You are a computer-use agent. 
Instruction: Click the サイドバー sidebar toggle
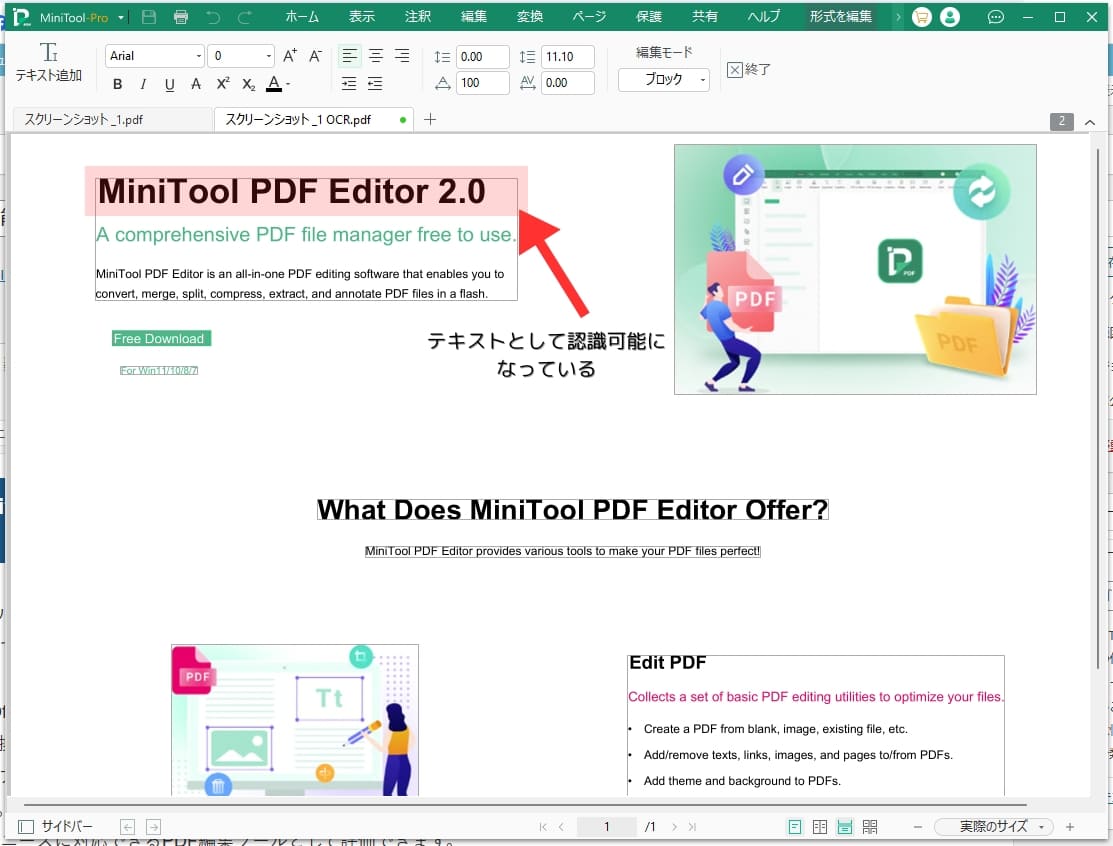[55, 826]
